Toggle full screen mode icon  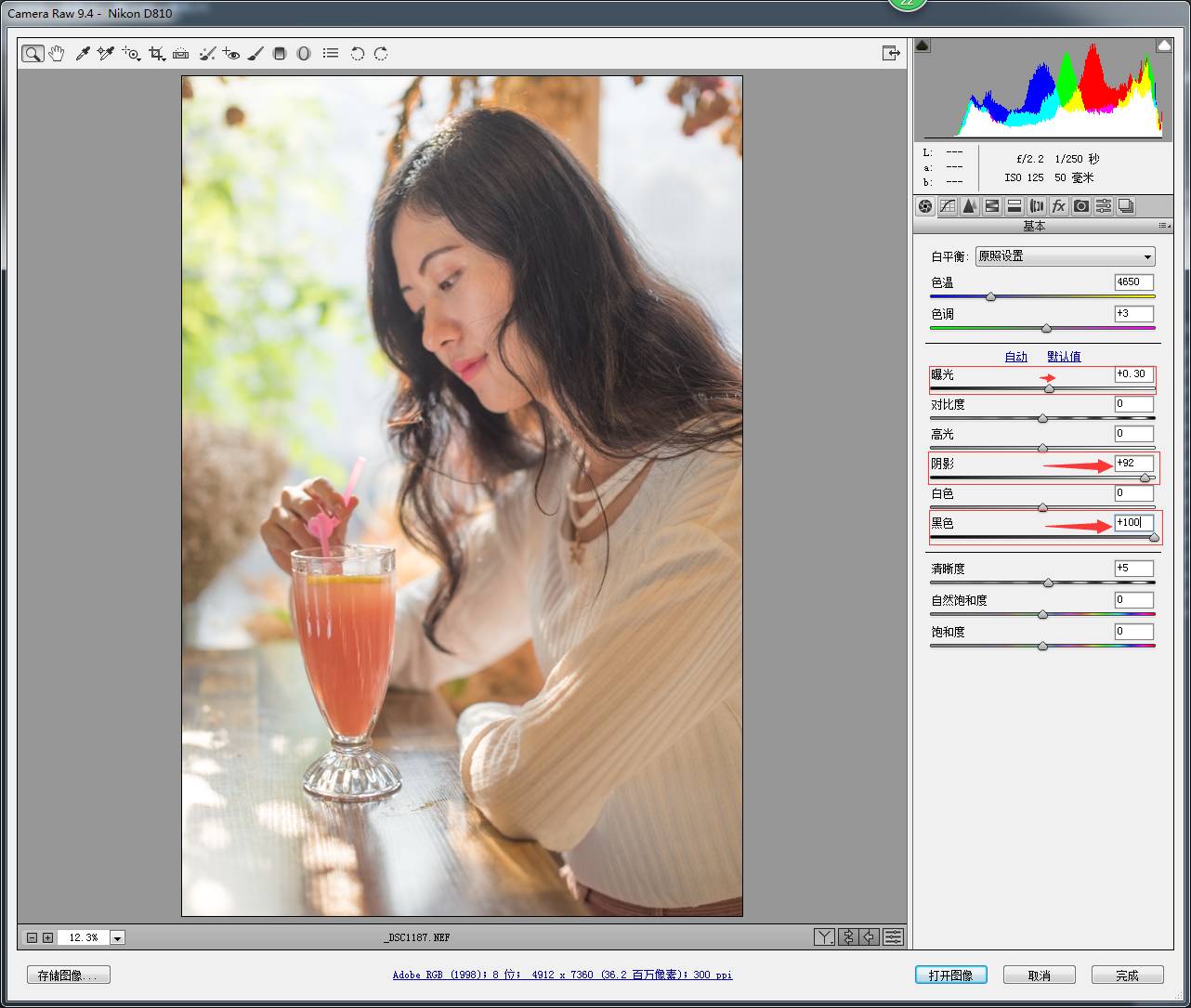891,53
